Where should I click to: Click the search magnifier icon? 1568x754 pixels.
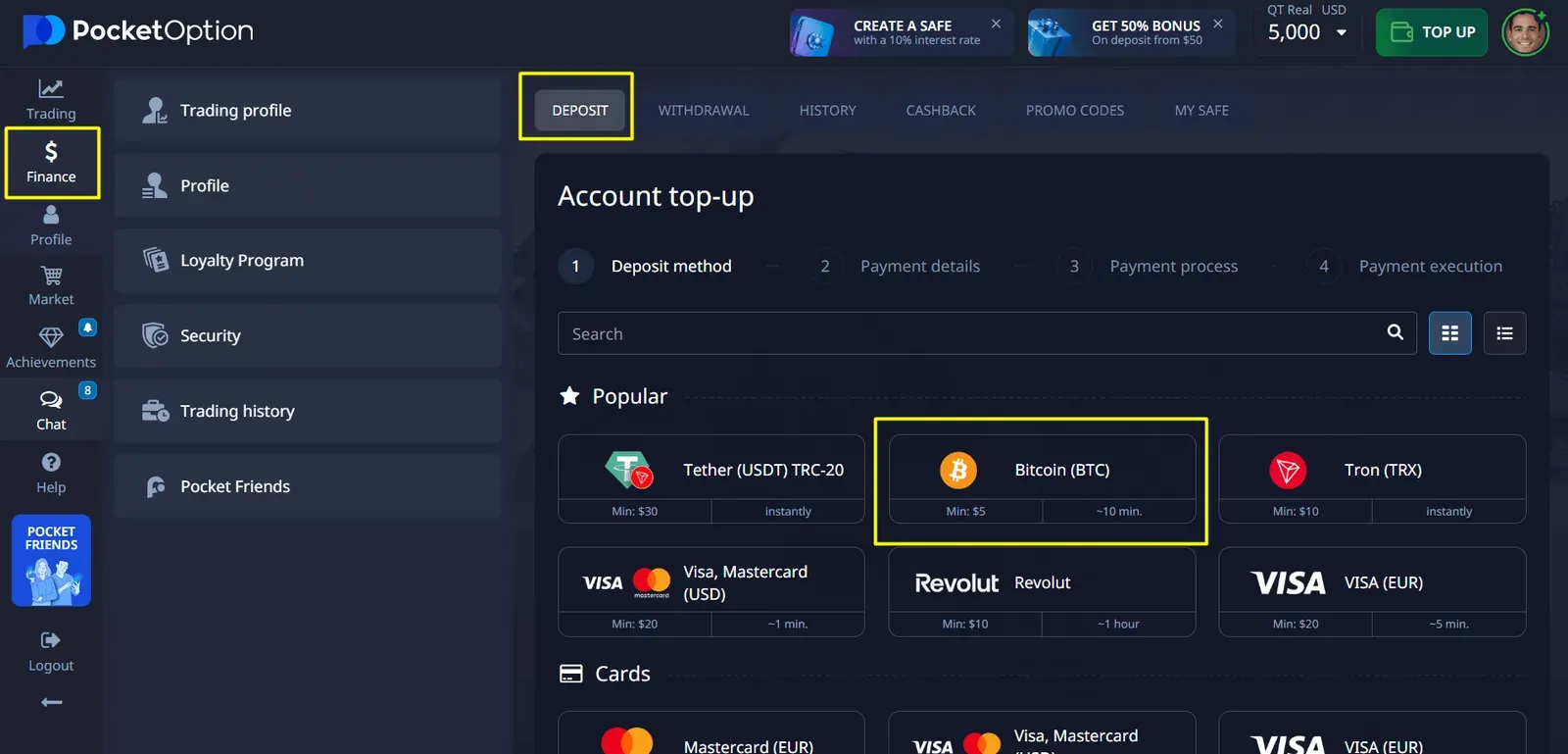tap(1395, 332)
